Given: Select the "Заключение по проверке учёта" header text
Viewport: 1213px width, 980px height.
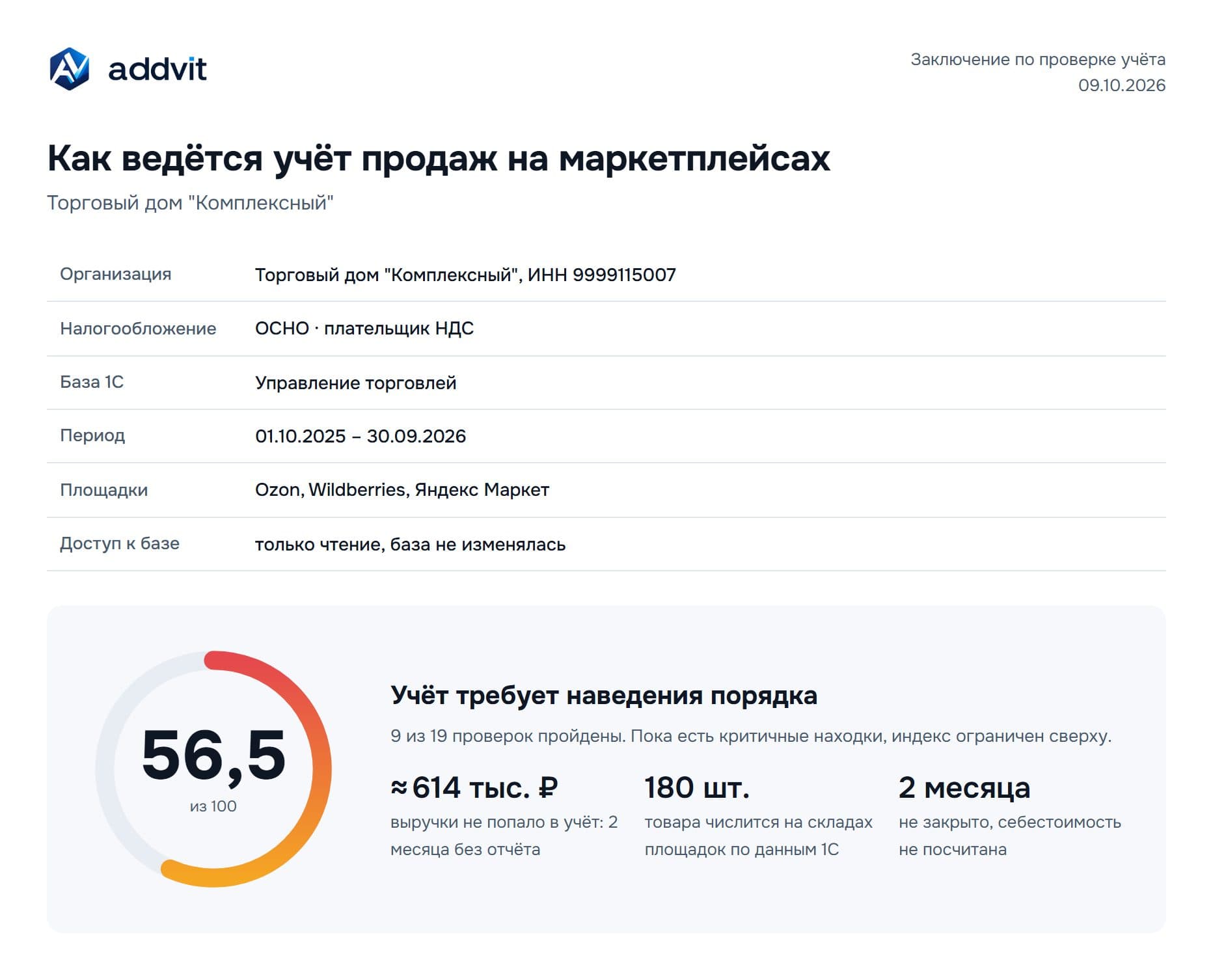Looking at the screenshot, I should (1038, 59).
